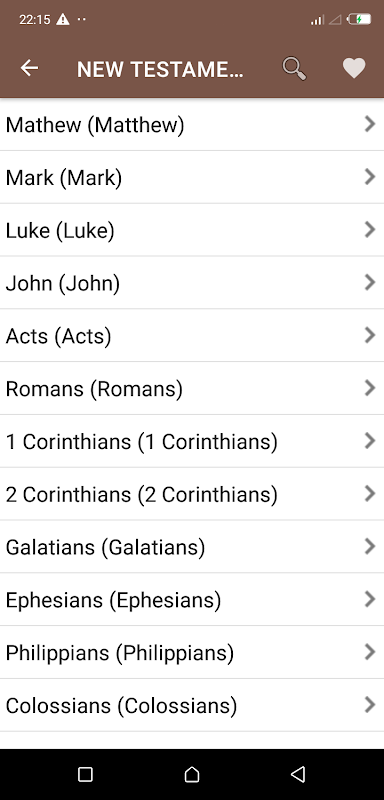384x800 pixels.
Task: Select Galatians (Galatians) entry
Action: click(x=192, y=547)
